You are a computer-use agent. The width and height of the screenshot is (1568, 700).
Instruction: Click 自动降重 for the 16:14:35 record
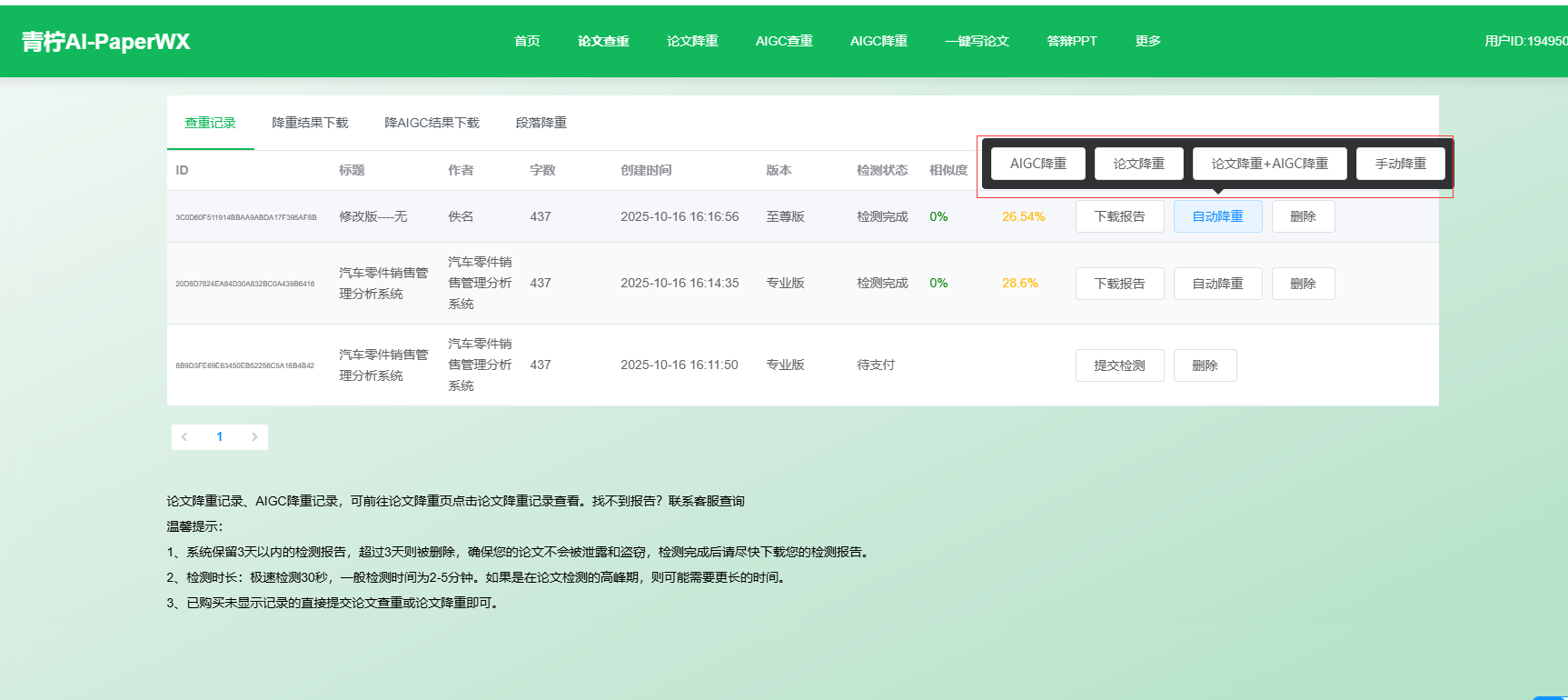pos(1218,284)
